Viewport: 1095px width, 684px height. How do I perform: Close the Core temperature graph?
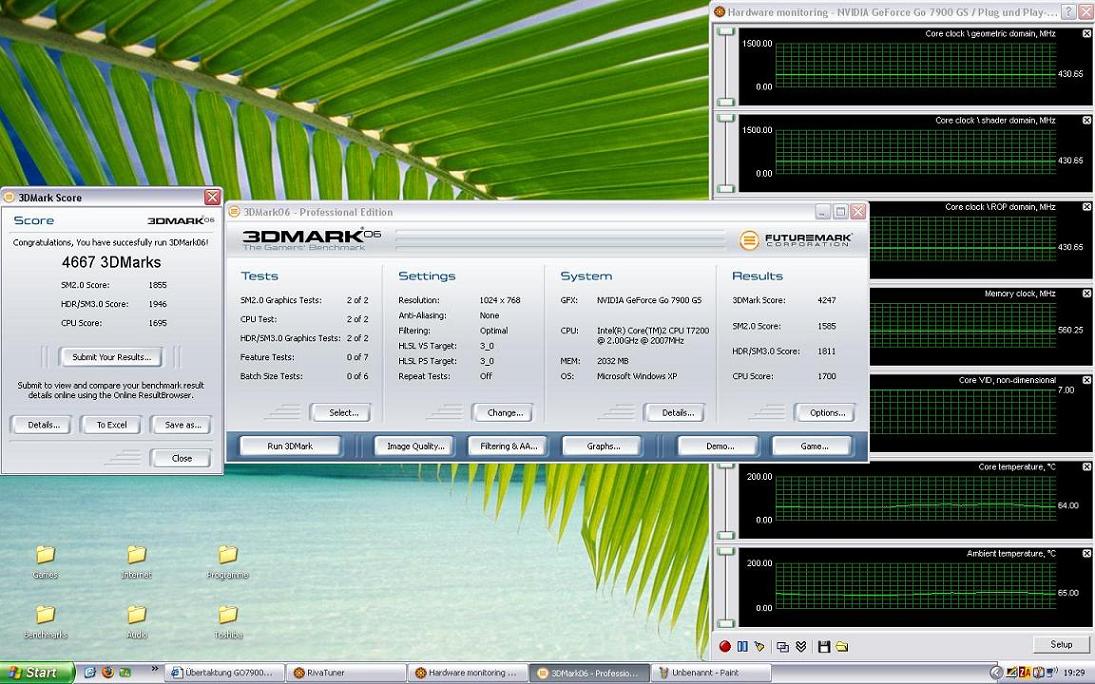pyautogui.click(x=1087, y=467)
